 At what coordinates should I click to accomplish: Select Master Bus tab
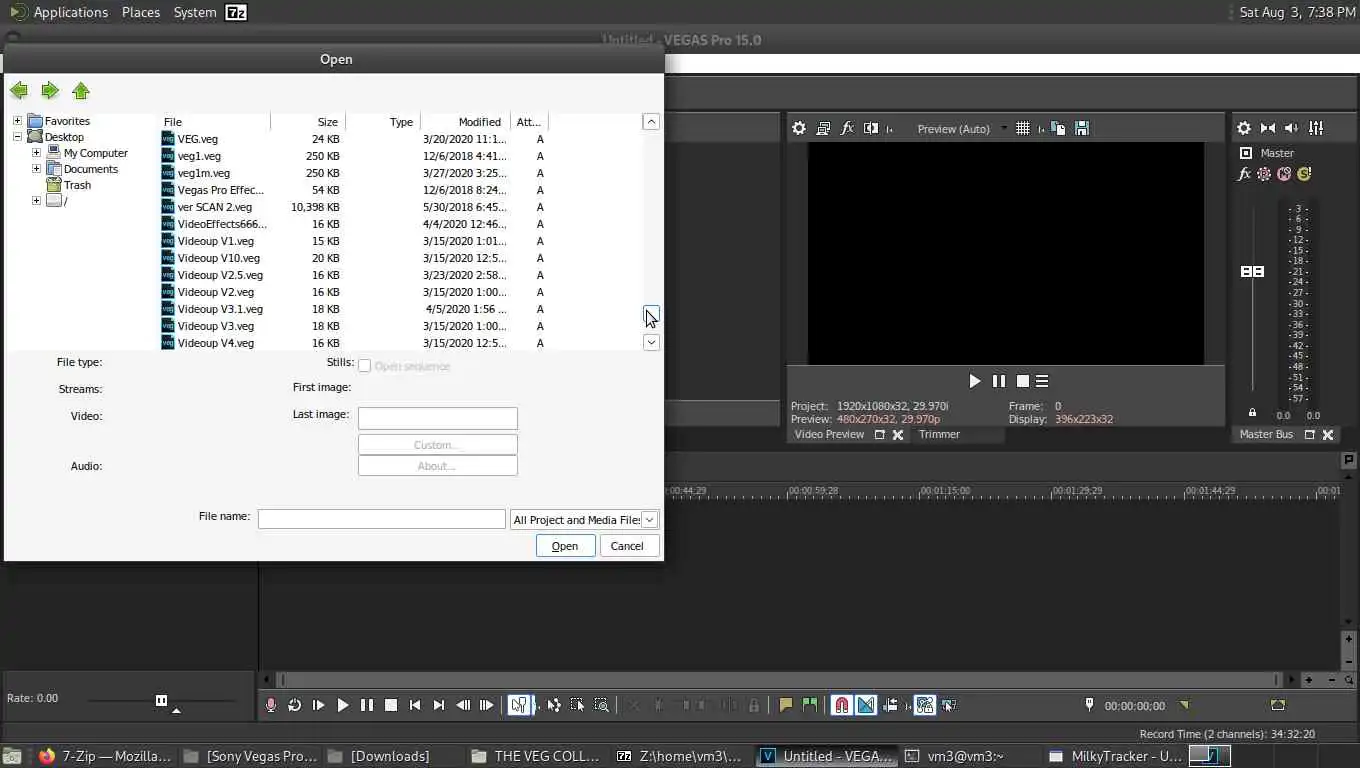coord(1266,434)
